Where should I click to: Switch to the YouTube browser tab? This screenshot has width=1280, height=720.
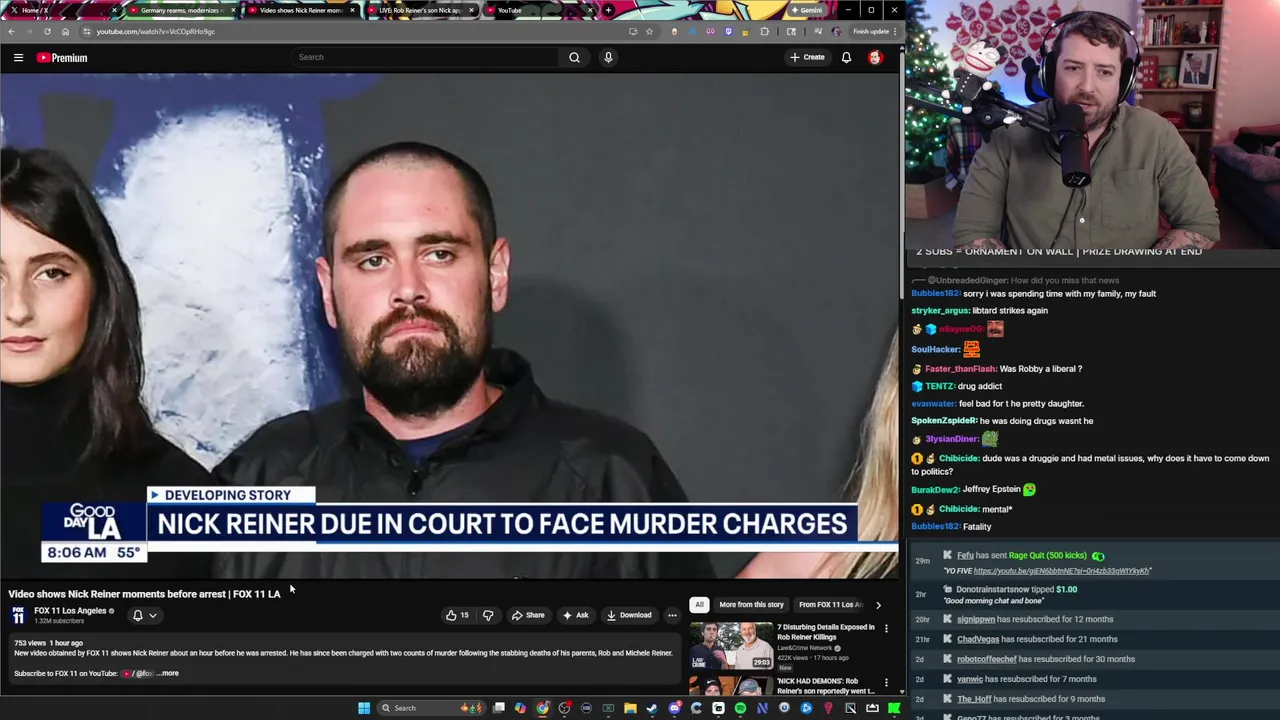click(x=540, y=10)
